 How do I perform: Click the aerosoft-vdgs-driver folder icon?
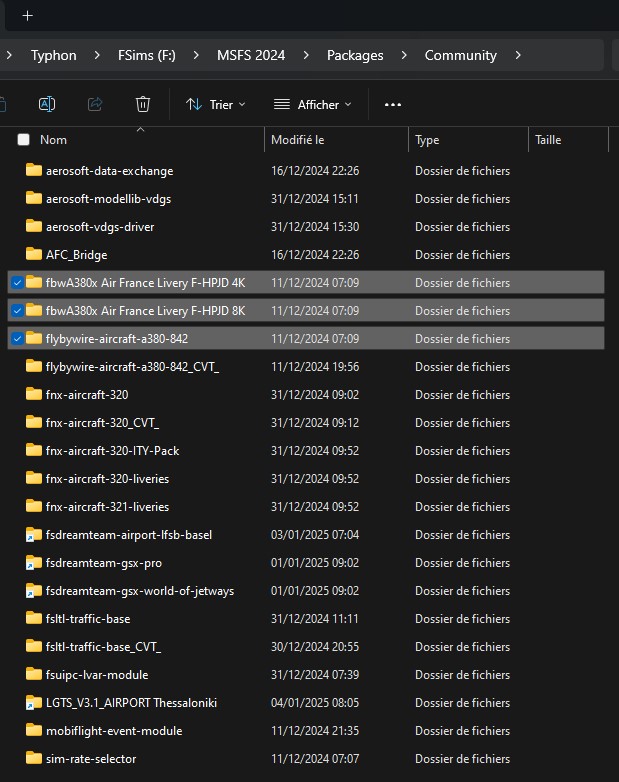pyautogui.click(x=33, y=226)
